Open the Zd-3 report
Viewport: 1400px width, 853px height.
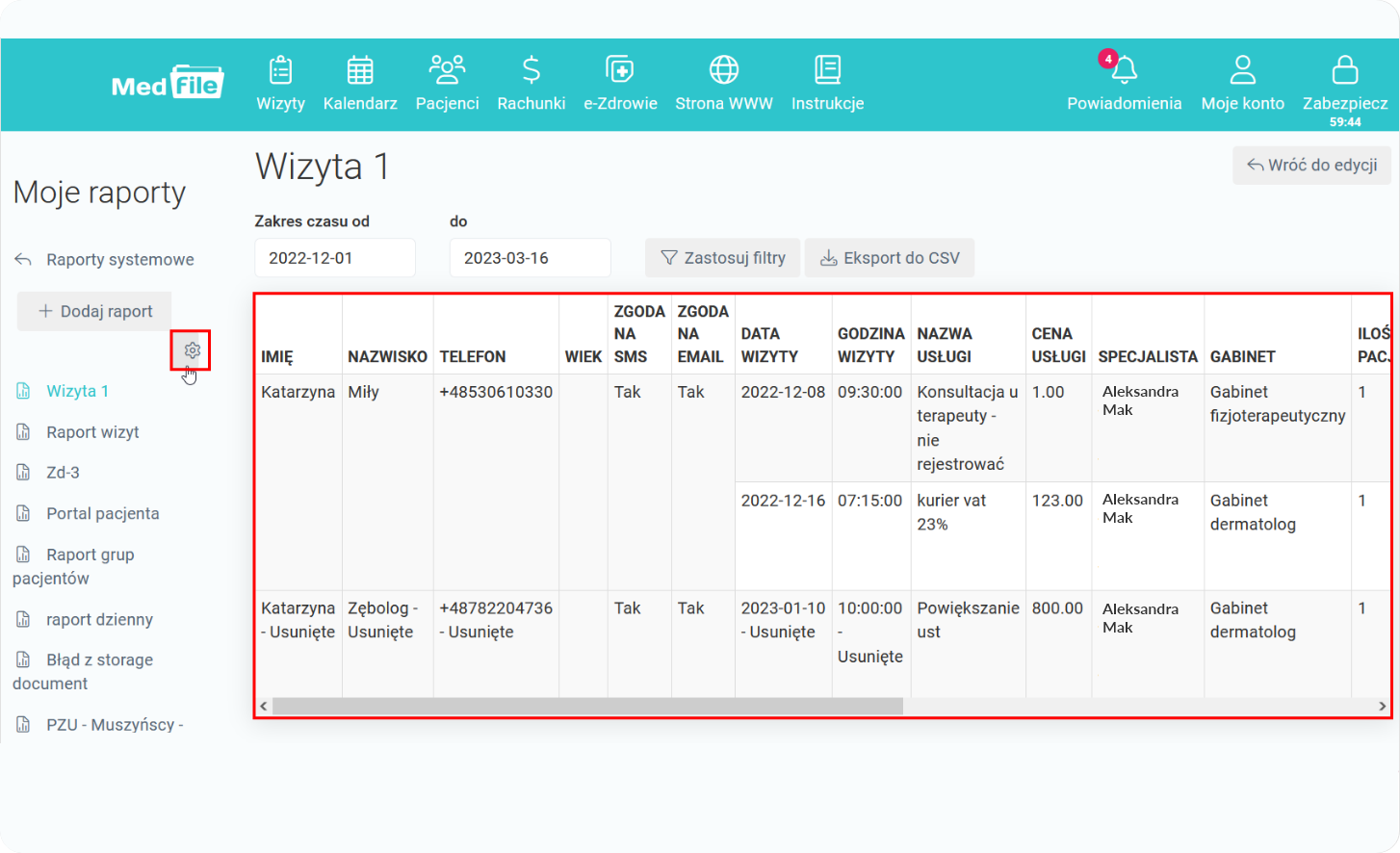coord(63,473)
